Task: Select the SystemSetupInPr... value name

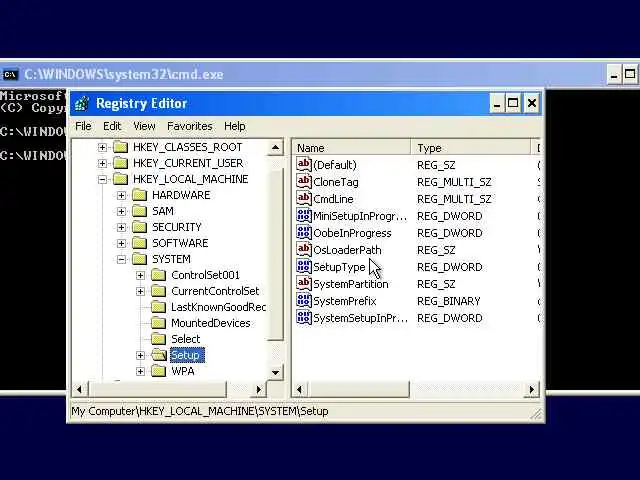Action: pos(360,318)
